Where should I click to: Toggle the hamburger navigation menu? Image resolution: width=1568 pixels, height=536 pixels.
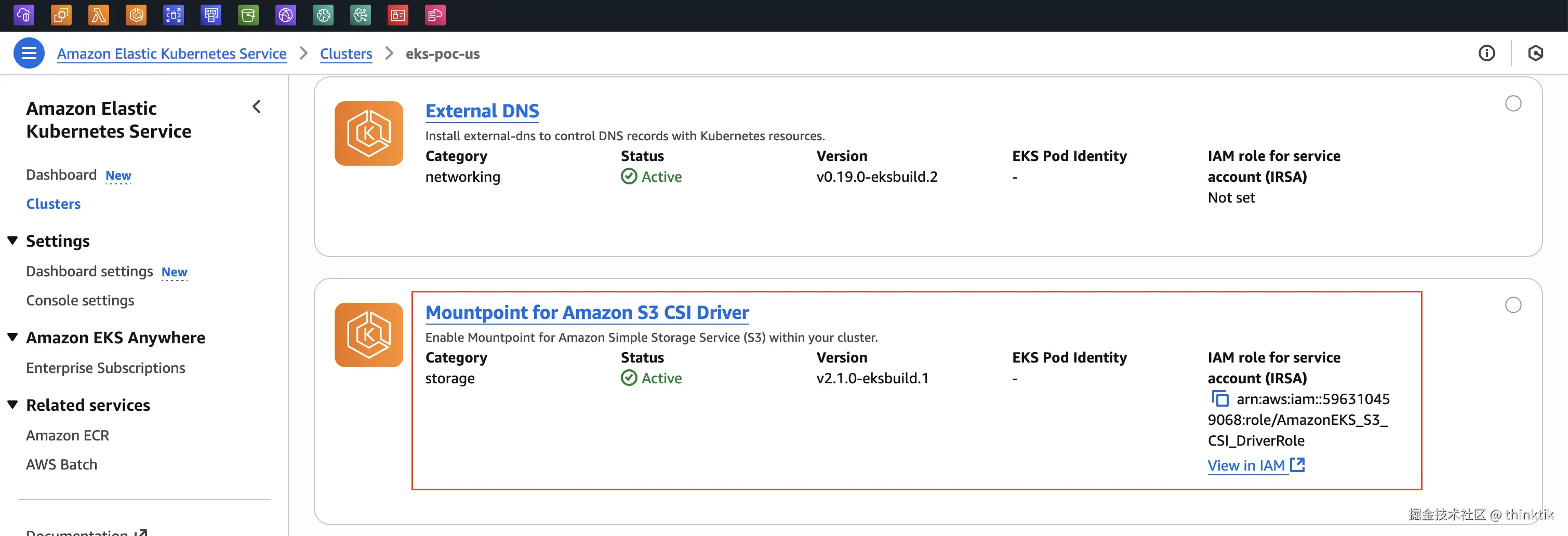[29, 53]
